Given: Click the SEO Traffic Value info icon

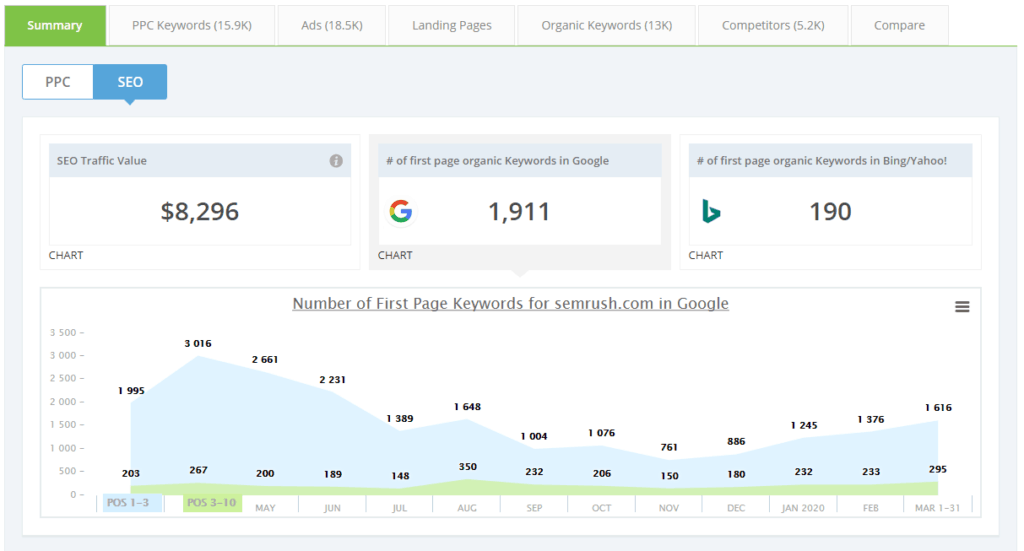Looking at the screenshot, I should pyautogui.click(x=336, y=161).
